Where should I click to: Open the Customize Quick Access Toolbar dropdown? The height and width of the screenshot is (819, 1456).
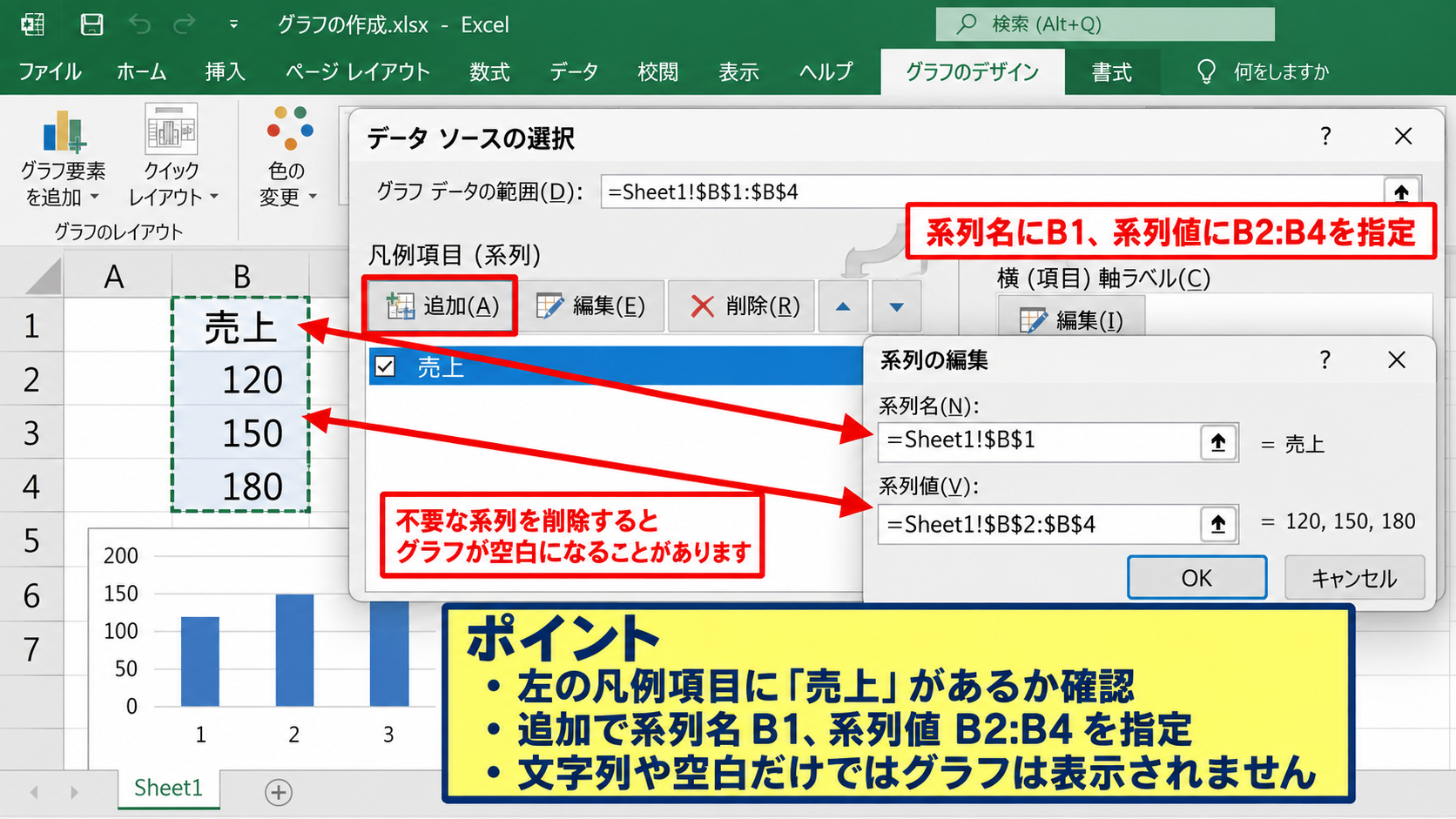point(233,24)
